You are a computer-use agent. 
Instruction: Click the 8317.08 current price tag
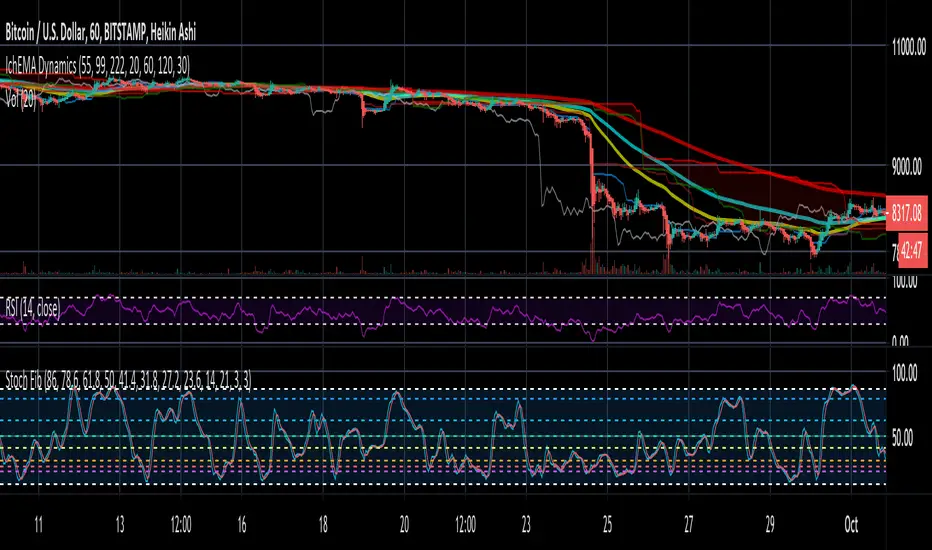906,212
